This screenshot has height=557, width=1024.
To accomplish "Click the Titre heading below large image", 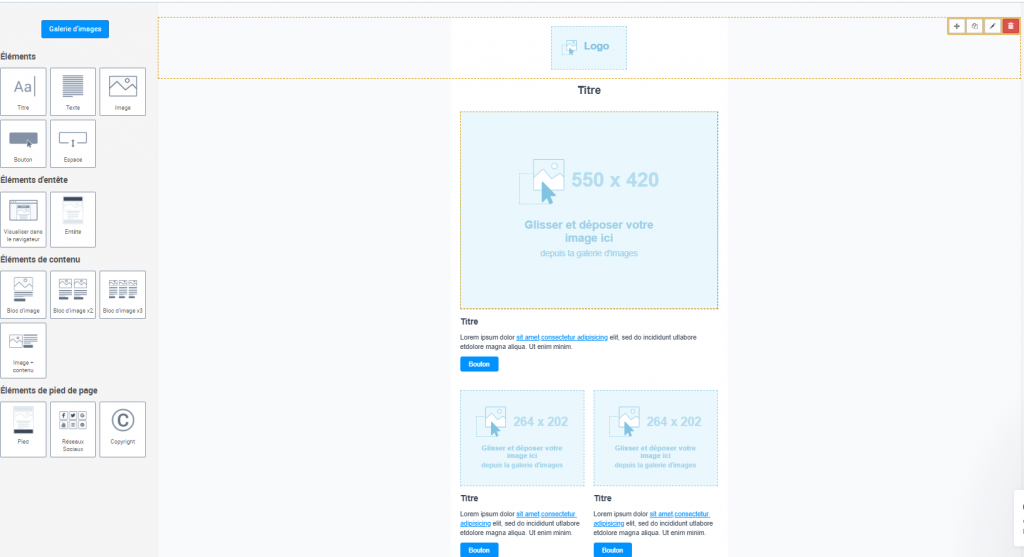I will click(x=469, y=321).
